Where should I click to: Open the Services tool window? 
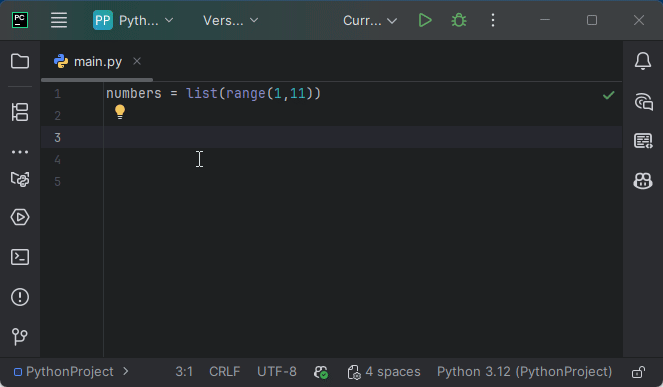pos(20,217)
